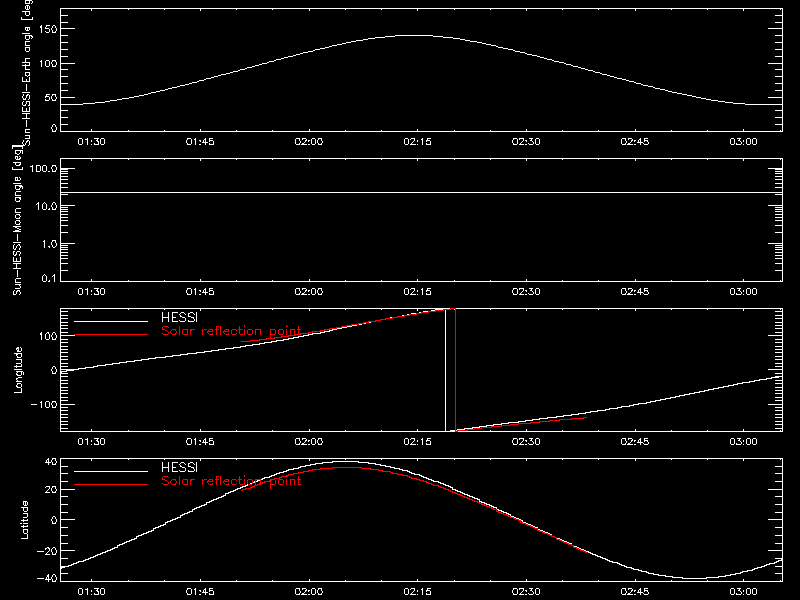Select 02:15 time label under Moon angle plot
800x600 pixels.
click(x=417, y=291)
